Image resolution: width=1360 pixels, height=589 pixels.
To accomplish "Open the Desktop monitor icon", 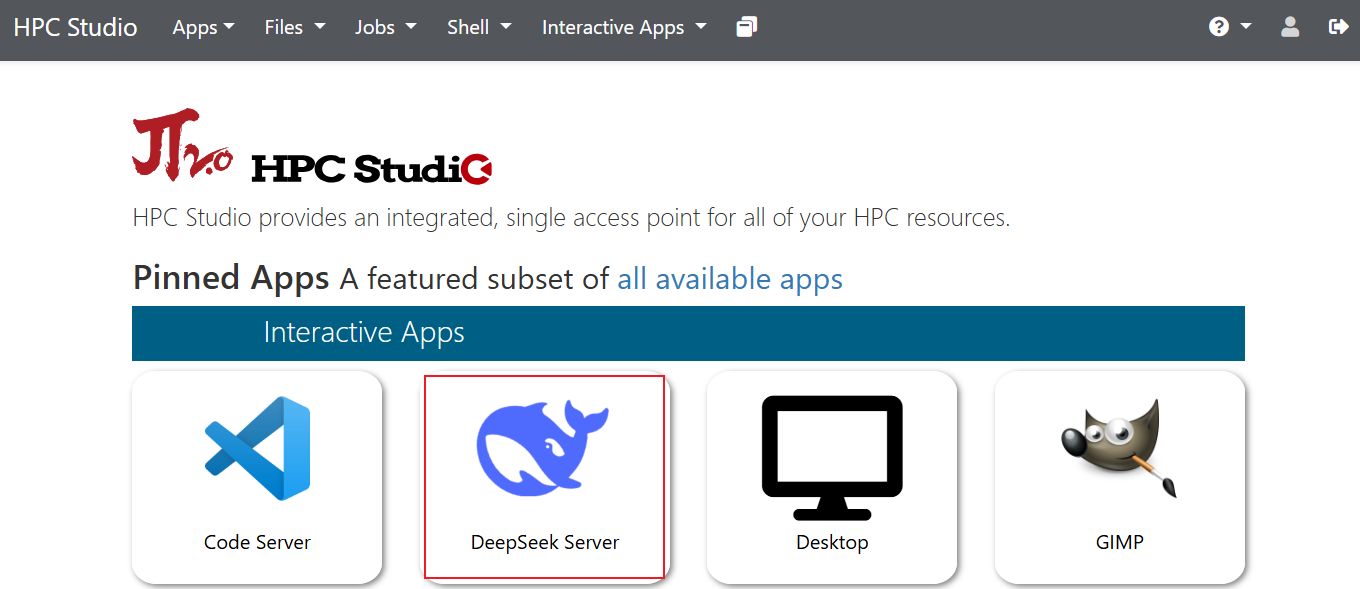I will tap(832, 457).
